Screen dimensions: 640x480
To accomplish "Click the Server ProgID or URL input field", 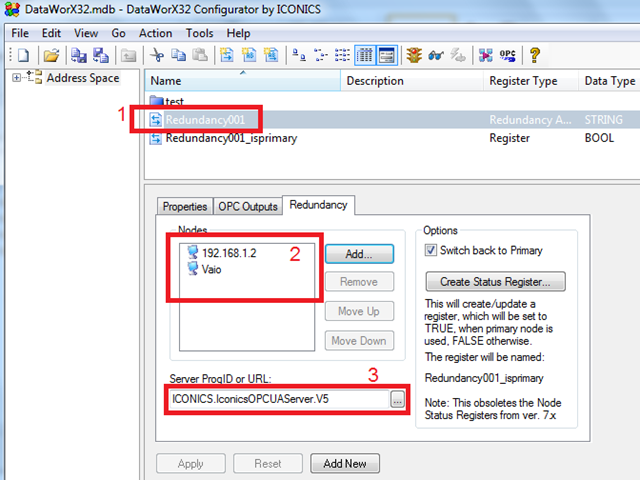I will coord(278,399).
